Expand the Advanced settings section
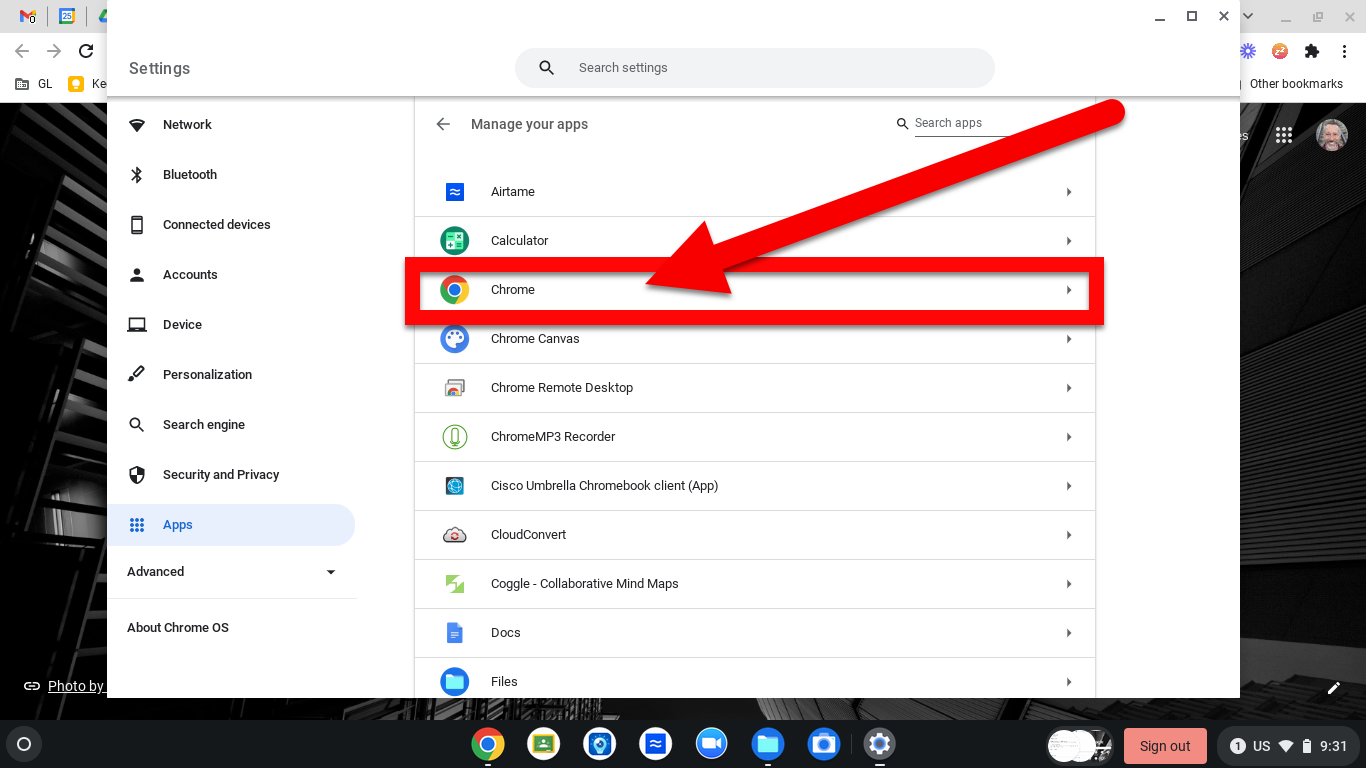Screen dimensions: 1366x768 coord(231,572)
